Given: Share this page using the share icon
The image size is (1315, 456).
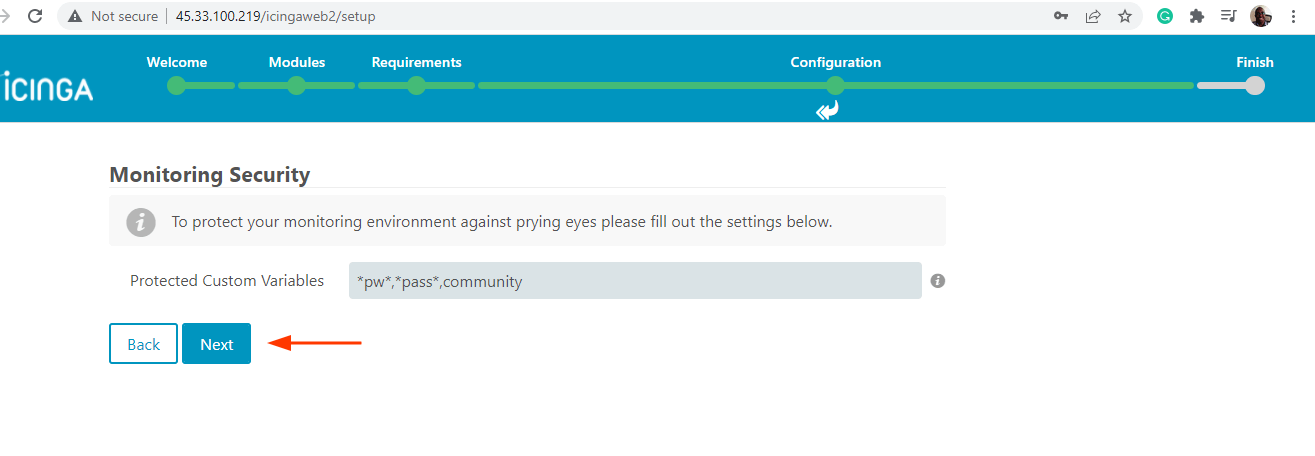Looking at the screenshot, I should point(1093,16).
